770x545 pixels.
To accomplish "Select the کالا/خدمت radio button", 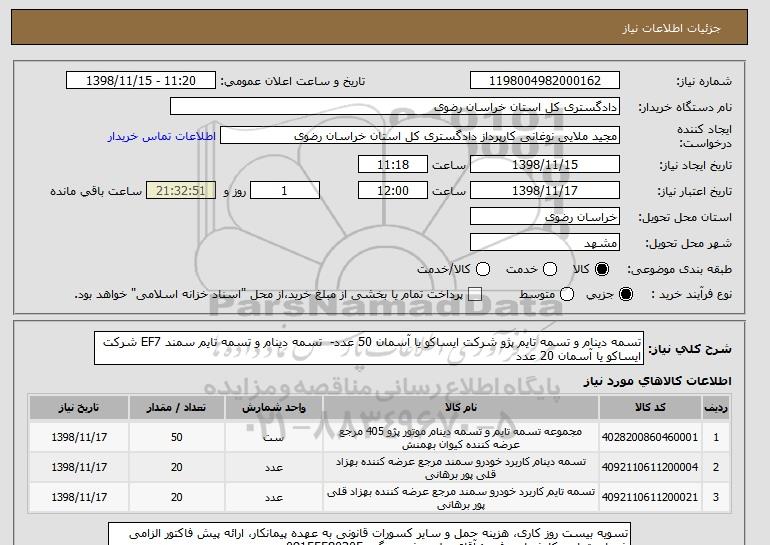I will tap(483, 269).
